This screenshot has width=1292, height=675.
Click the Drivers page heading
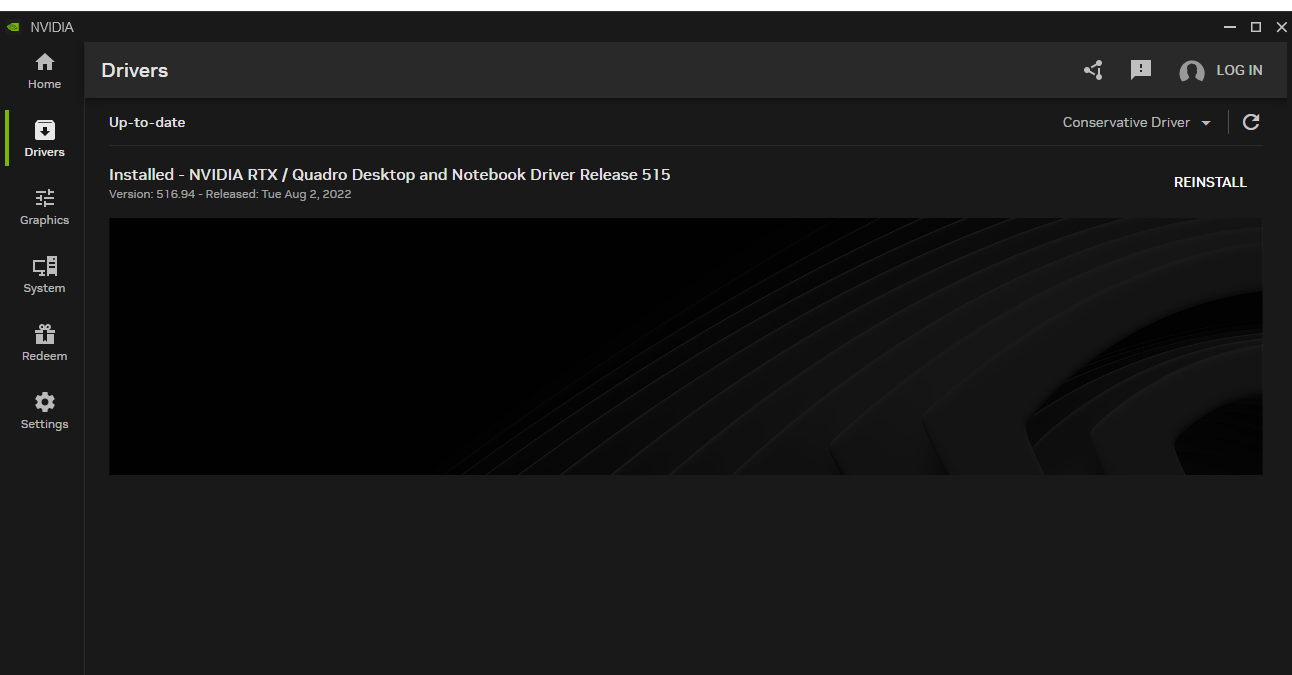[x=135, y=70]
